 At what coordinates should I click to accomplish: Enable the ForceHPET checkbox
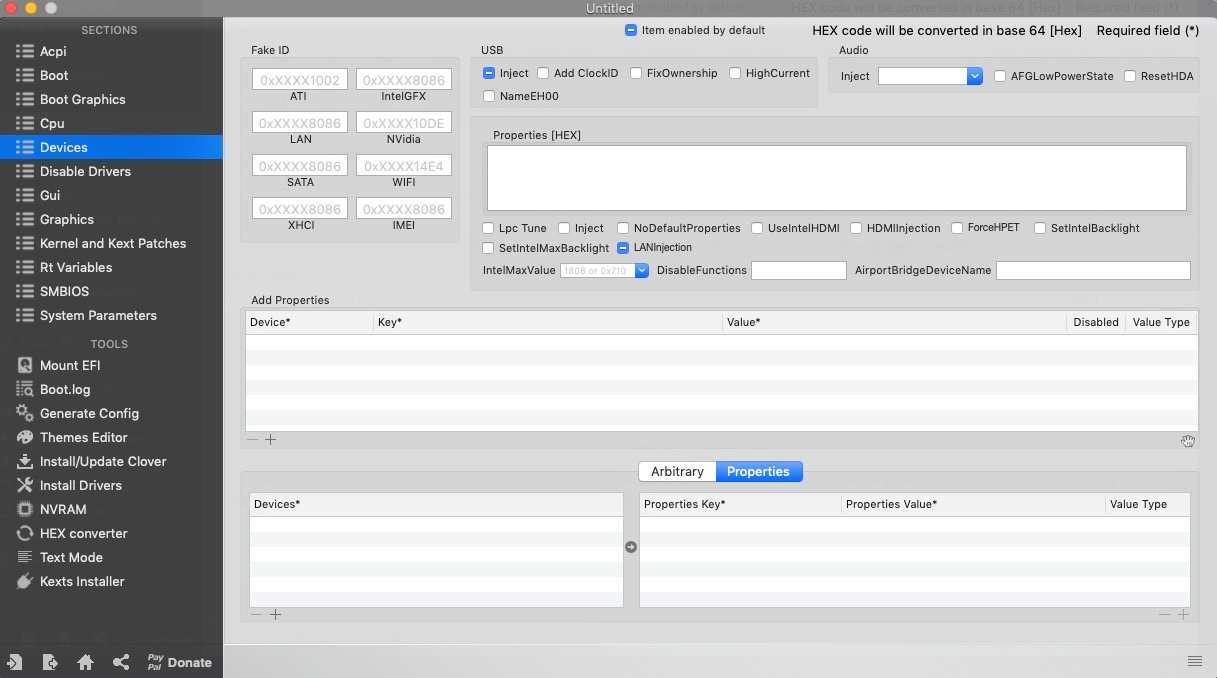(957, 228)
